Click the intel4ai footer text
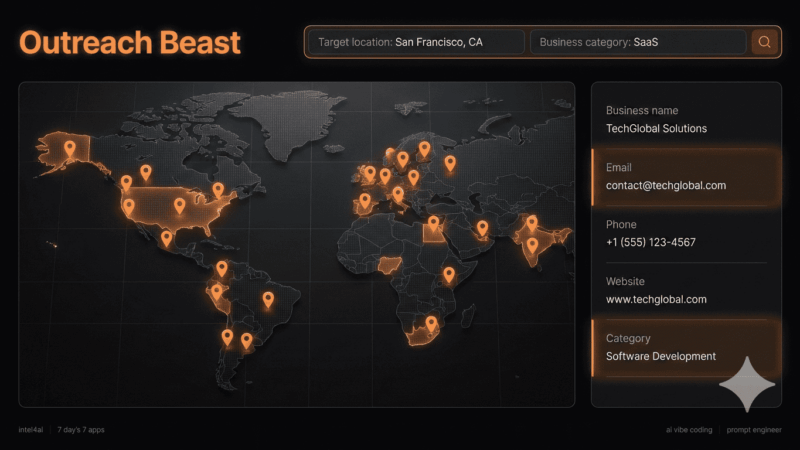800x450 pixels. point(31,430)
